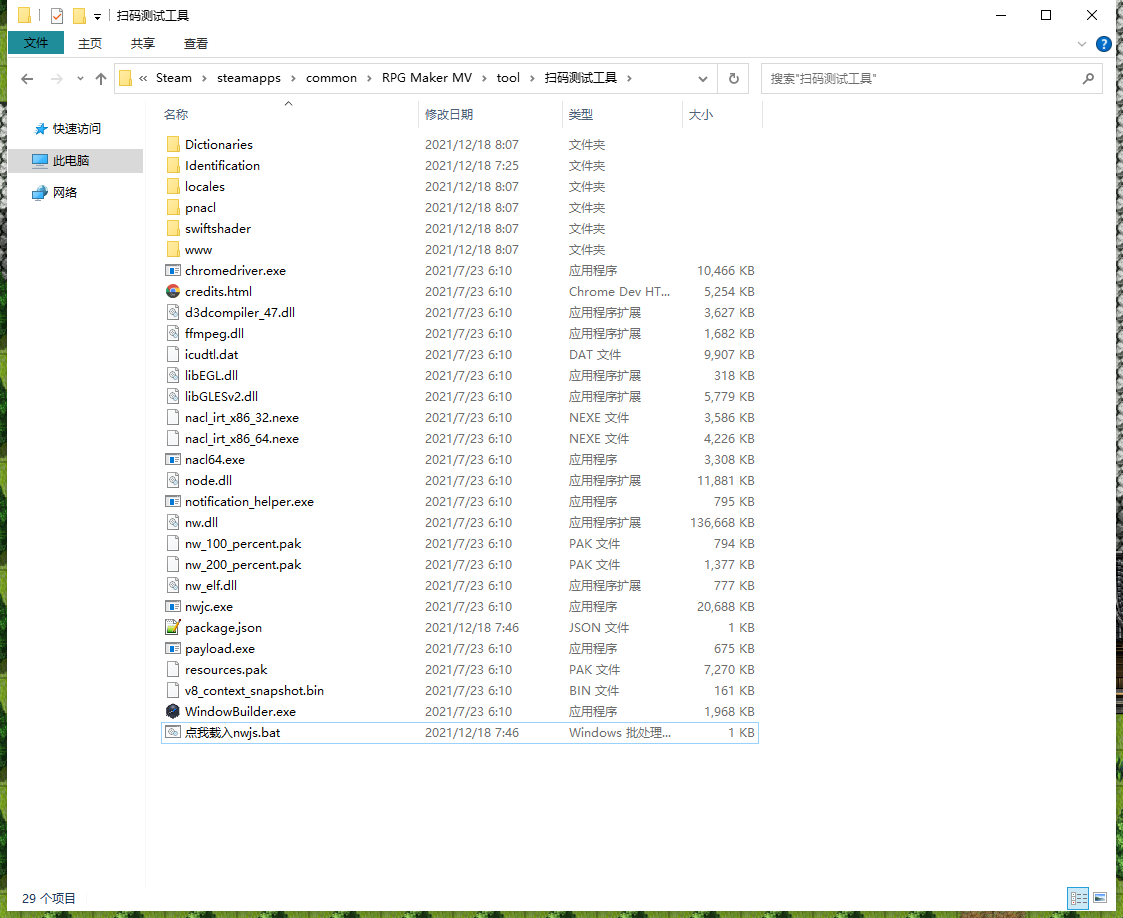Click the nwjc.exe application icon
Screen dimensions: 1123x918
[x=173, y=607]
